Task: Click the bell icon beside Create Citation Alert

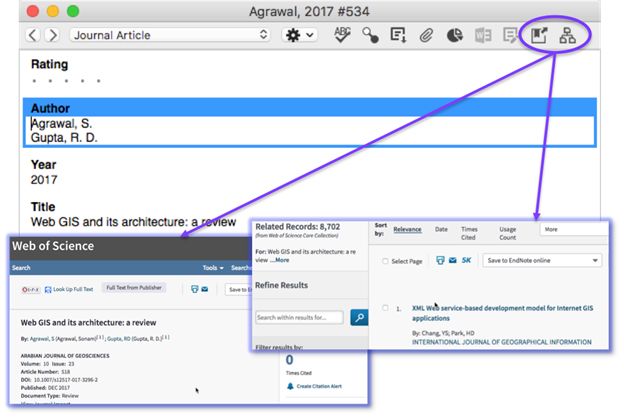Action: click(290, 386)
